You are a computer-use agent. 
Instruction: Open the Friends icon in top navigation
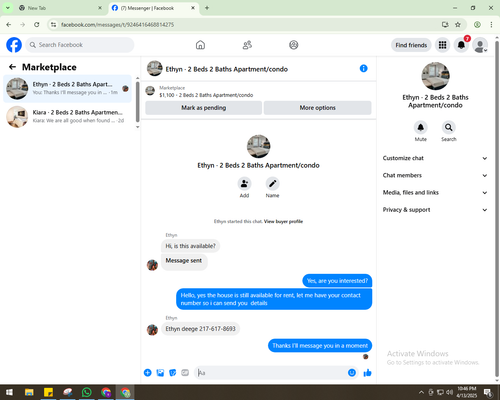point(247,45)
